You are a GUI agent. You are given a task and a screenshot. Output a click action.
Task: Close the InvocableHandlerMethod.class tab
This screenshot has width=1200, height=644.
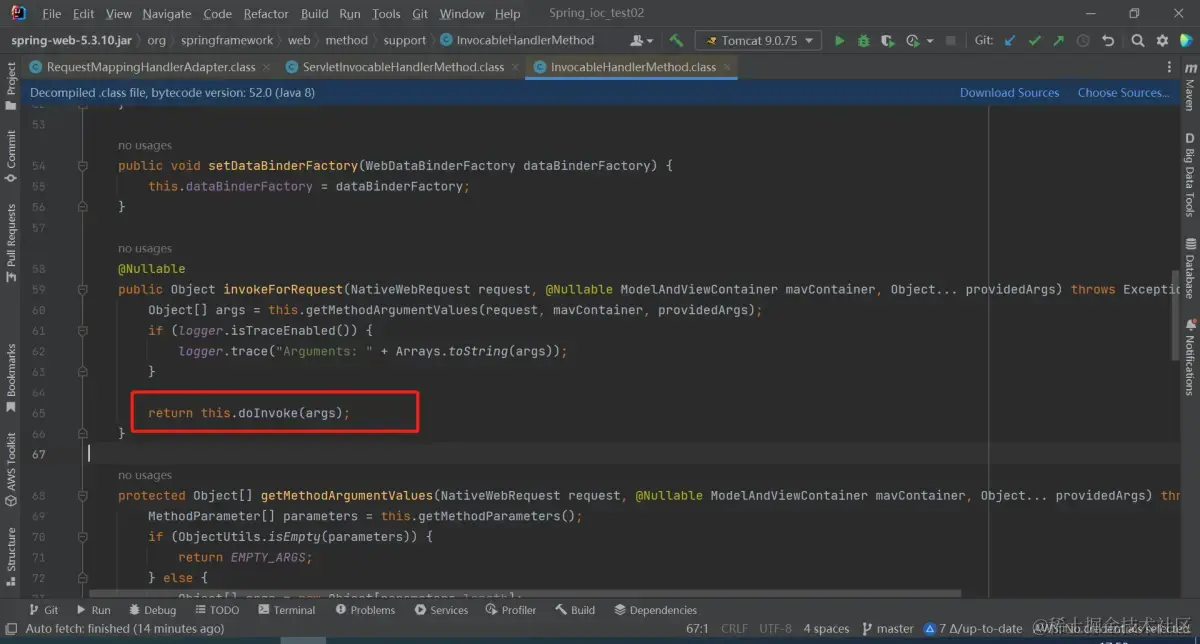click(x=728, y=67)
